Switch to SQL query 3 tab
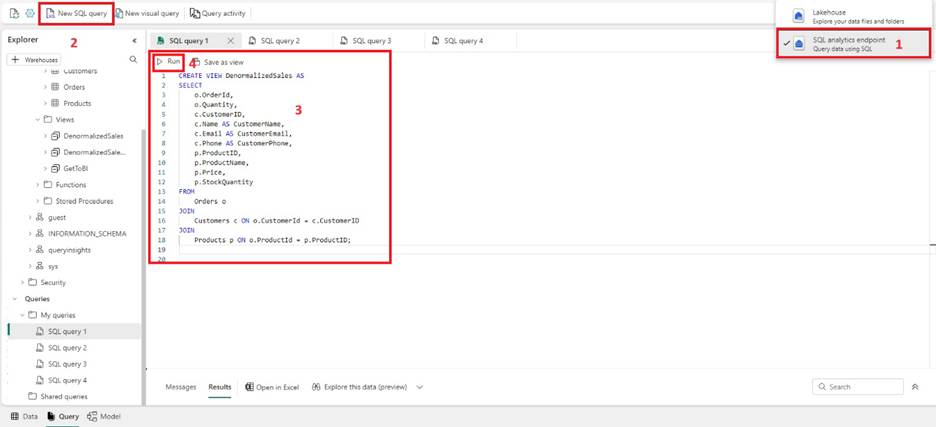936x427 pixels. [365, 41]
